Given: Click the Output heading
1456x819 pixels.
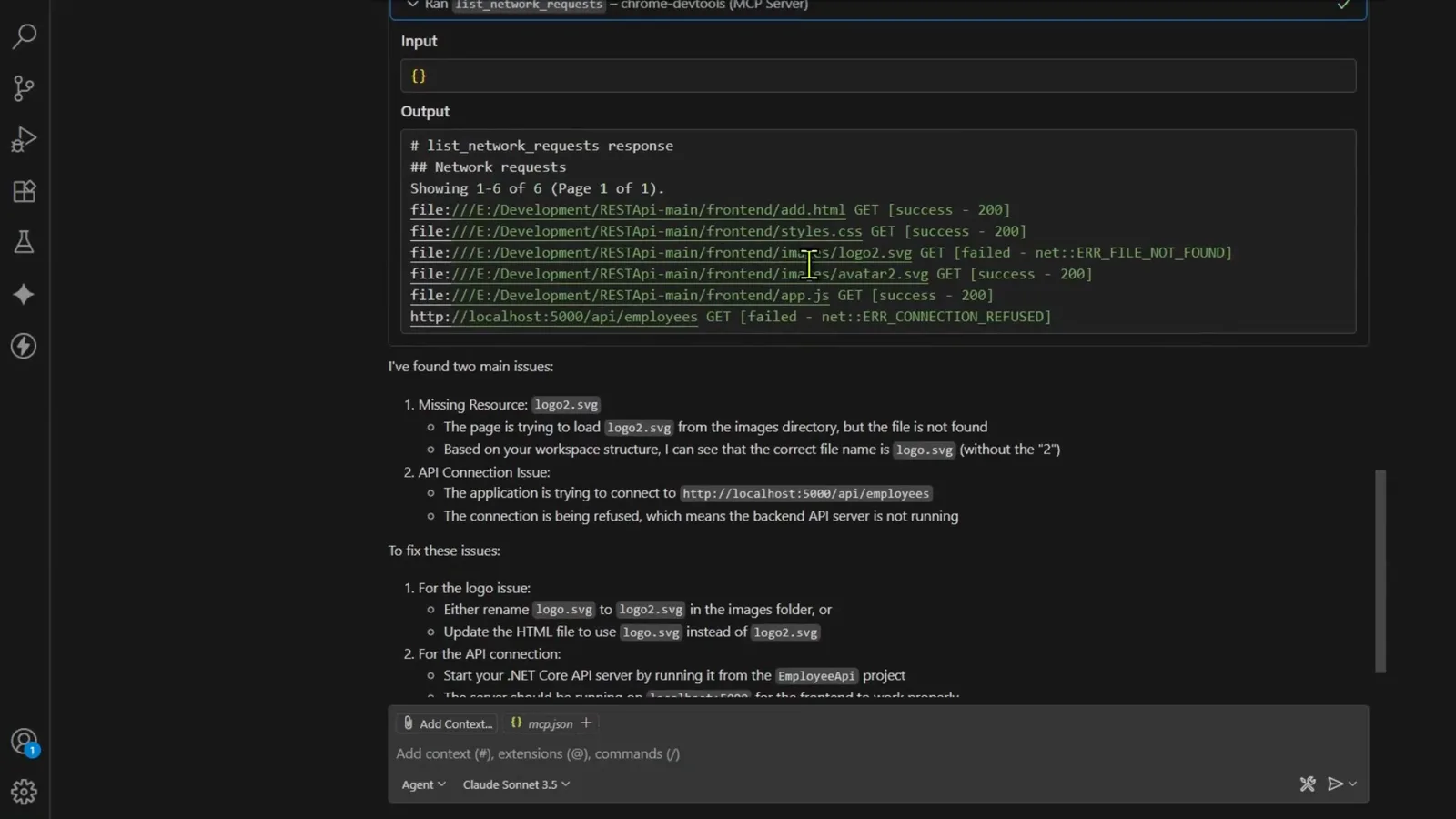Looking at the screenshot, I should point(425,111).
